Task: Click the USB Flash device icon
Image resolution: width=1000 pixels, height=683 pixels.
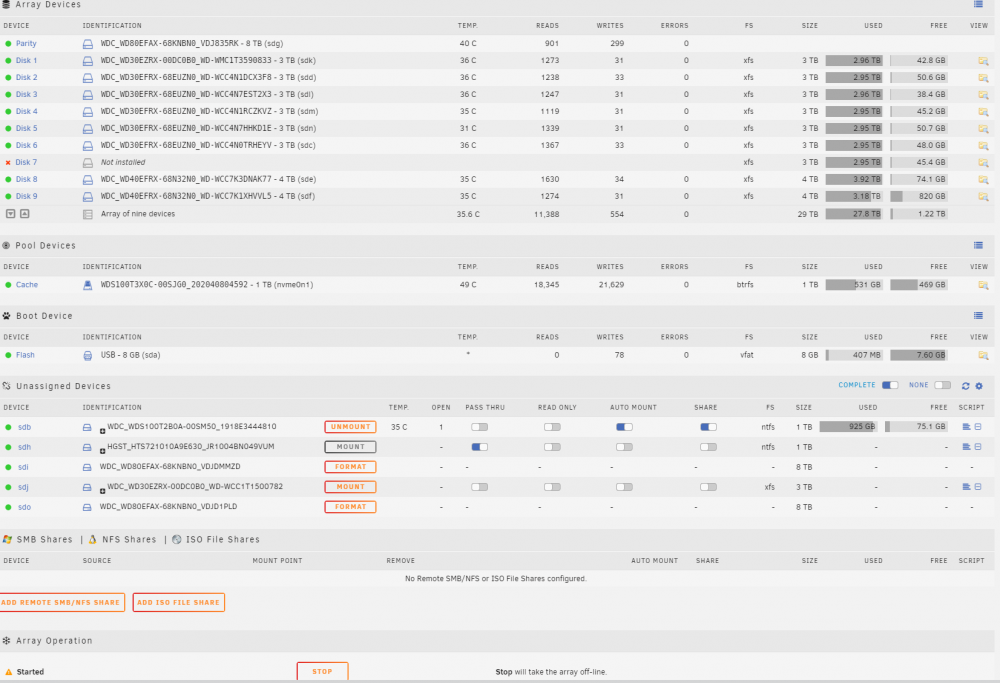Action: coord(88,356)
